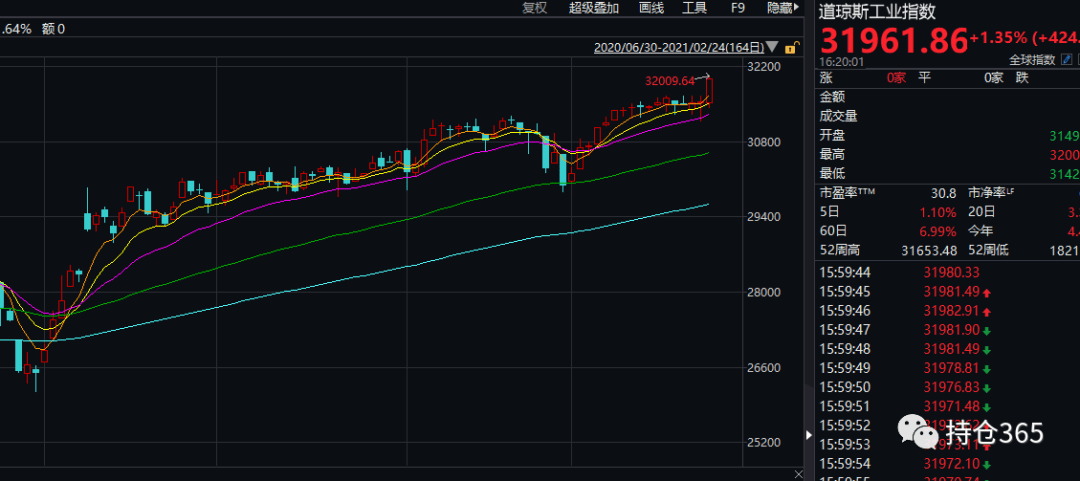Click the 2020/06/30-2021/02/24 date range link
Image resolution: width=1080 pixels, height=481 pixels.
point(678,47)
